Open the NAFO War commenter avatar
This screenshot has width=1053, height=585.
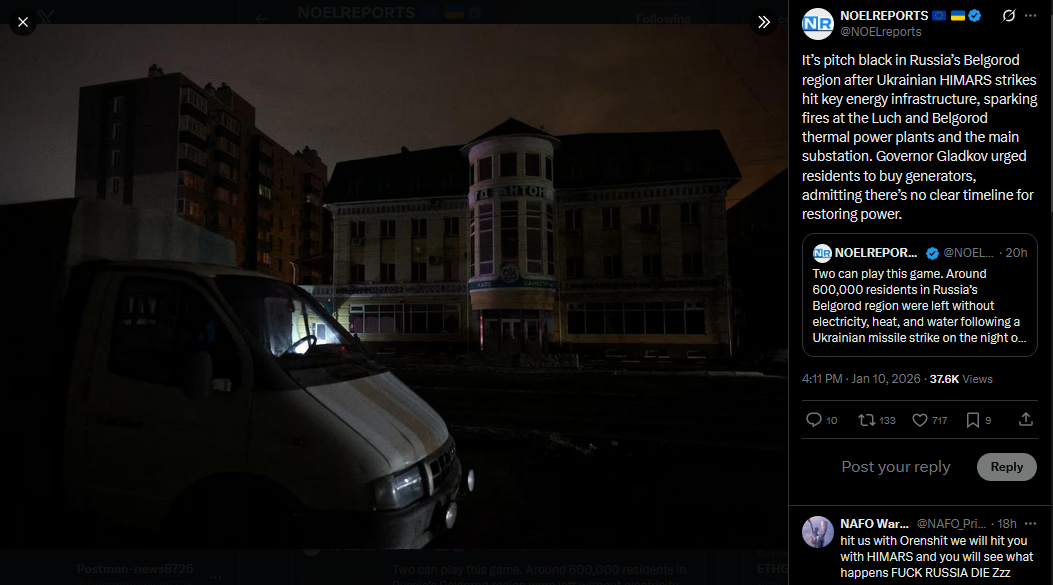click(817, 532)
